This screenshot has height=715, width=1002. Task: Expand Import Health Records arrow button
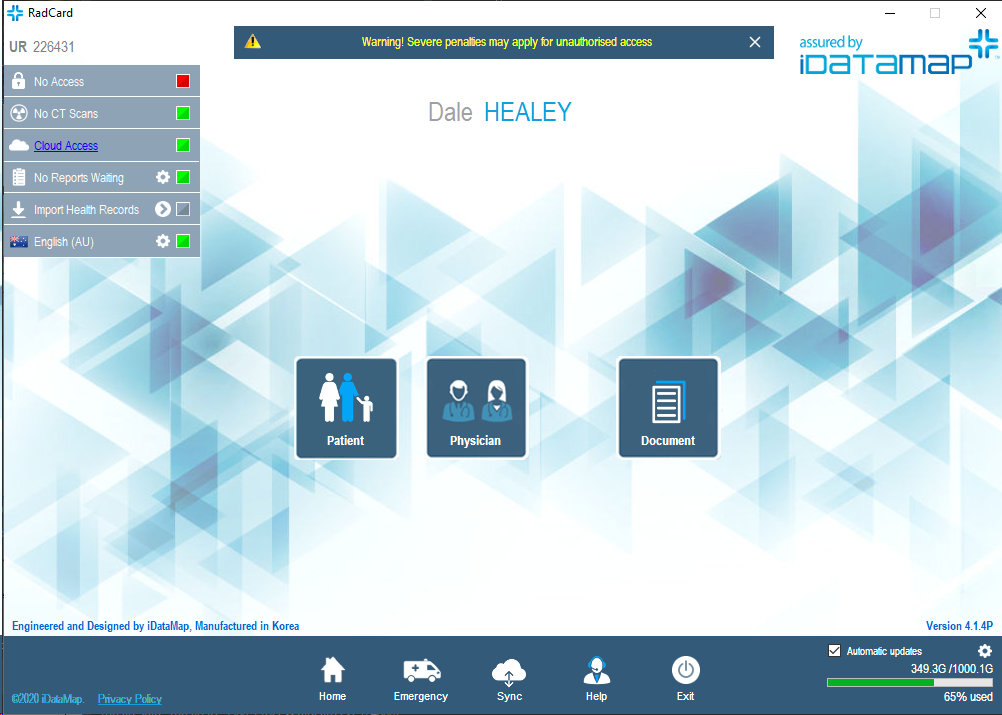pos(163,210)
